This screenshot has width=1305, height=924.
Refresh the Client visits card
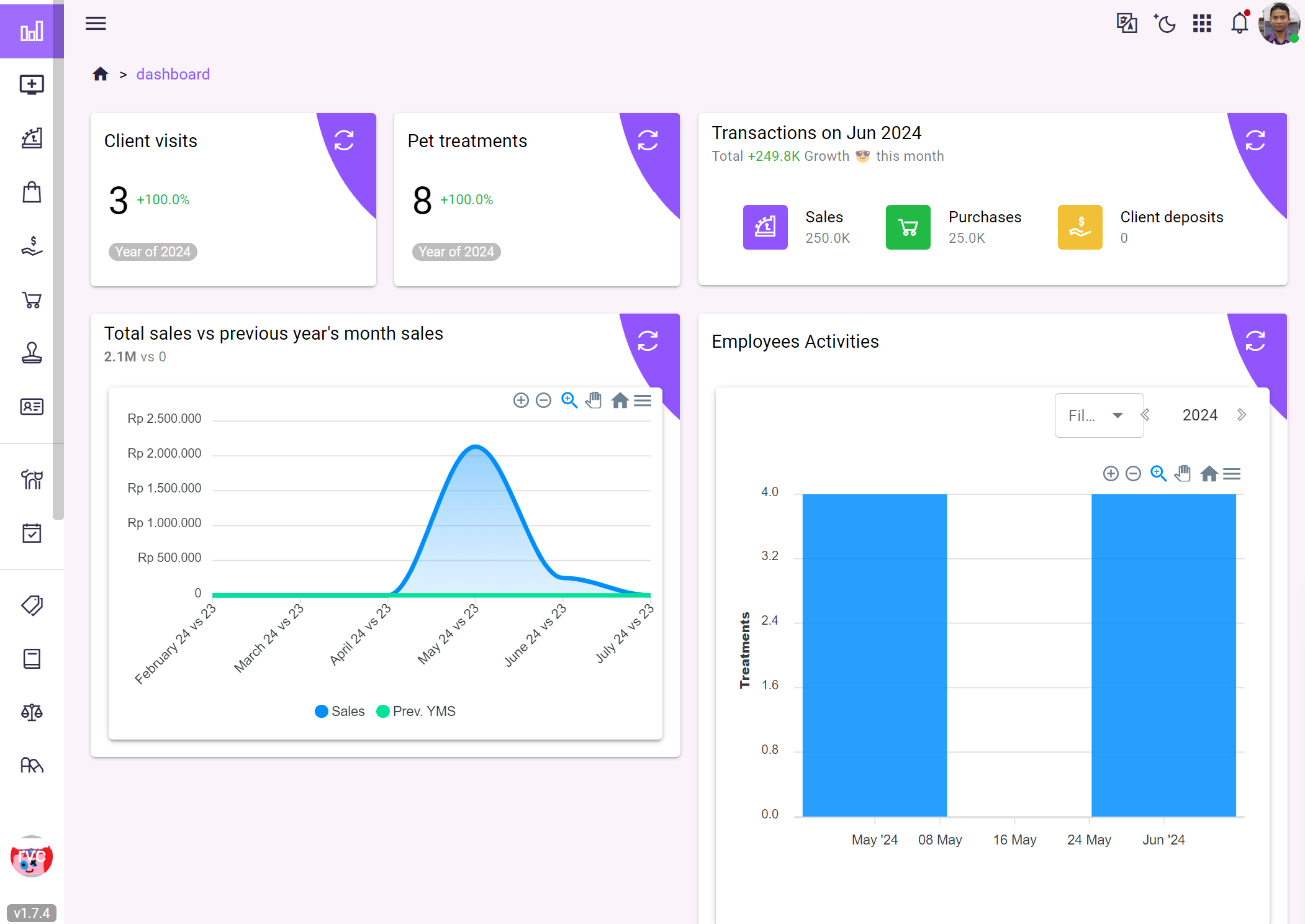tap(344, 140)
